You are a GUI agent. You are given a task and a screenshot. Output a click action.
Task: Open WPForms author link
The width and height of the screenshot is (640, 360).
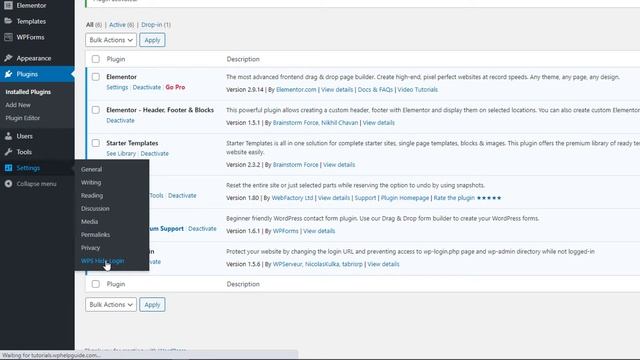[285, 231]
